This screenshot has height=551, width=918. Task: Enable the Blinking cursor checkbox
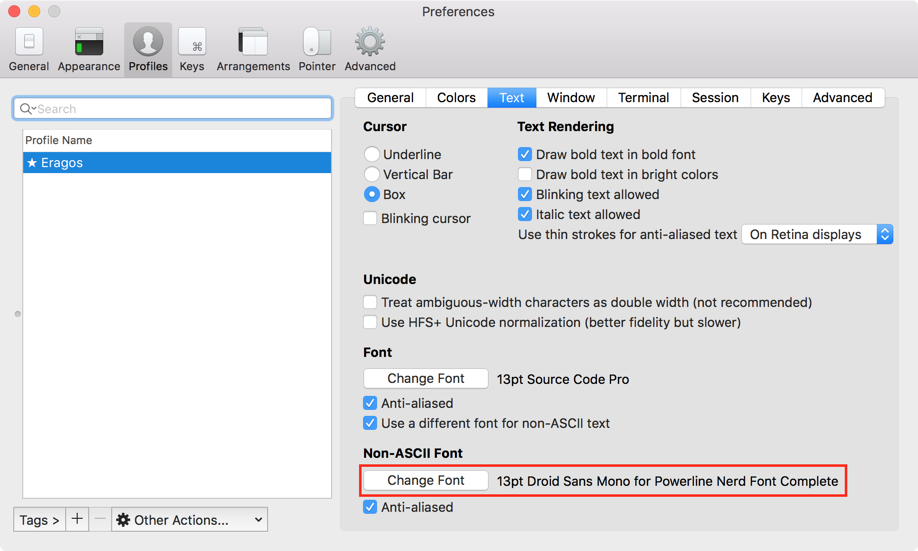click(371, 218)
